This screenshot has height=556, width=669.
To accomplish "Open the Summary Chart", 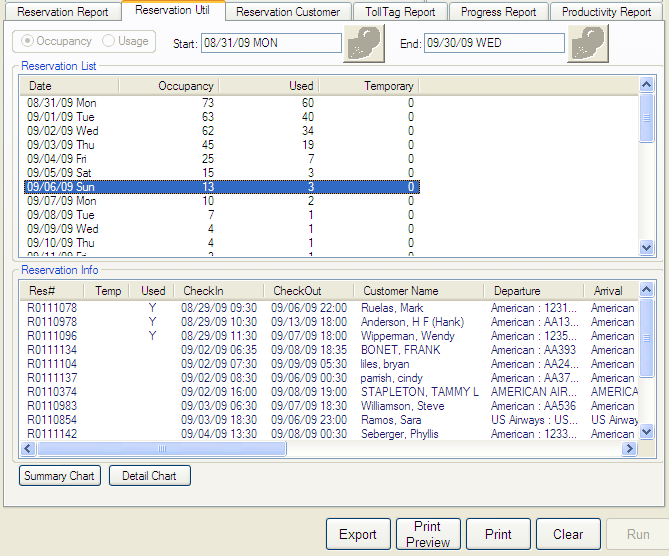I will [x=60, y=476].
